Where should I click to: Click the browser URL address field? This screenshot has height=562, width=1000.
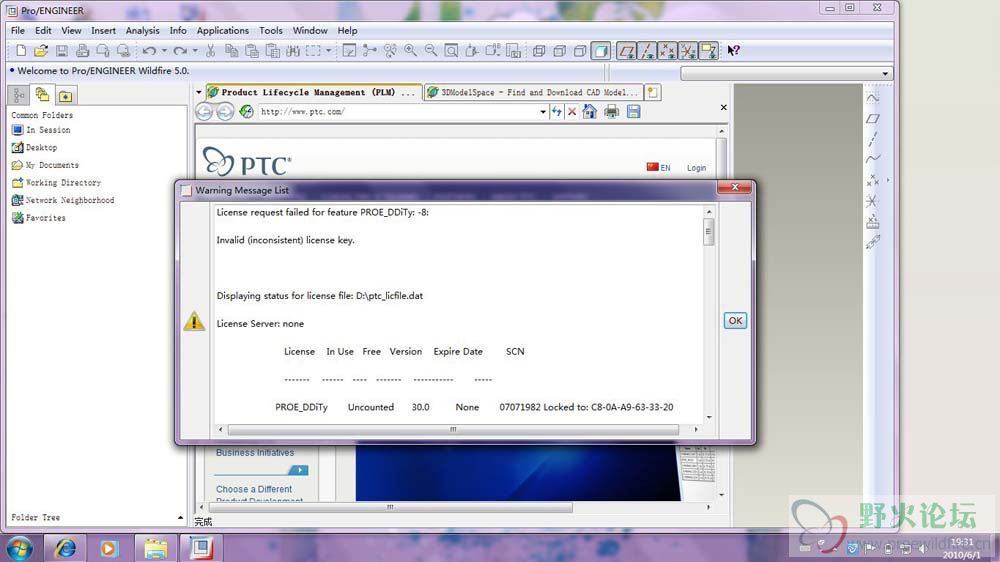398,112
